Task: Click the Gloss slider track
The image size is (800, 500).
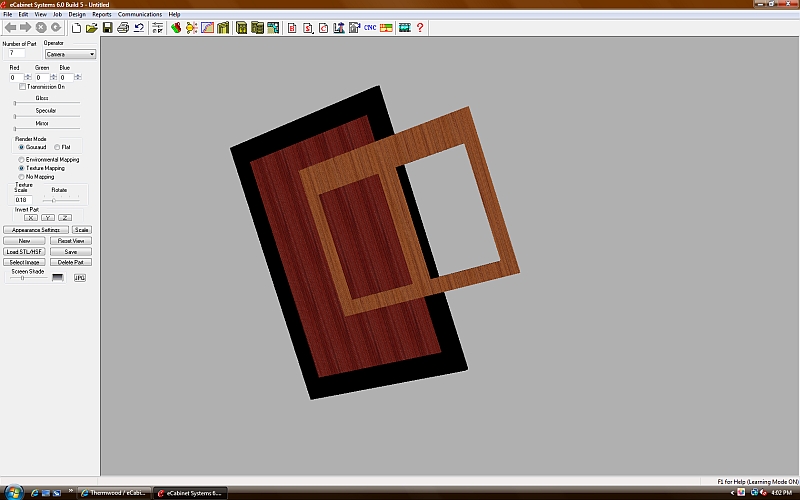Action: tap(46, 103)
